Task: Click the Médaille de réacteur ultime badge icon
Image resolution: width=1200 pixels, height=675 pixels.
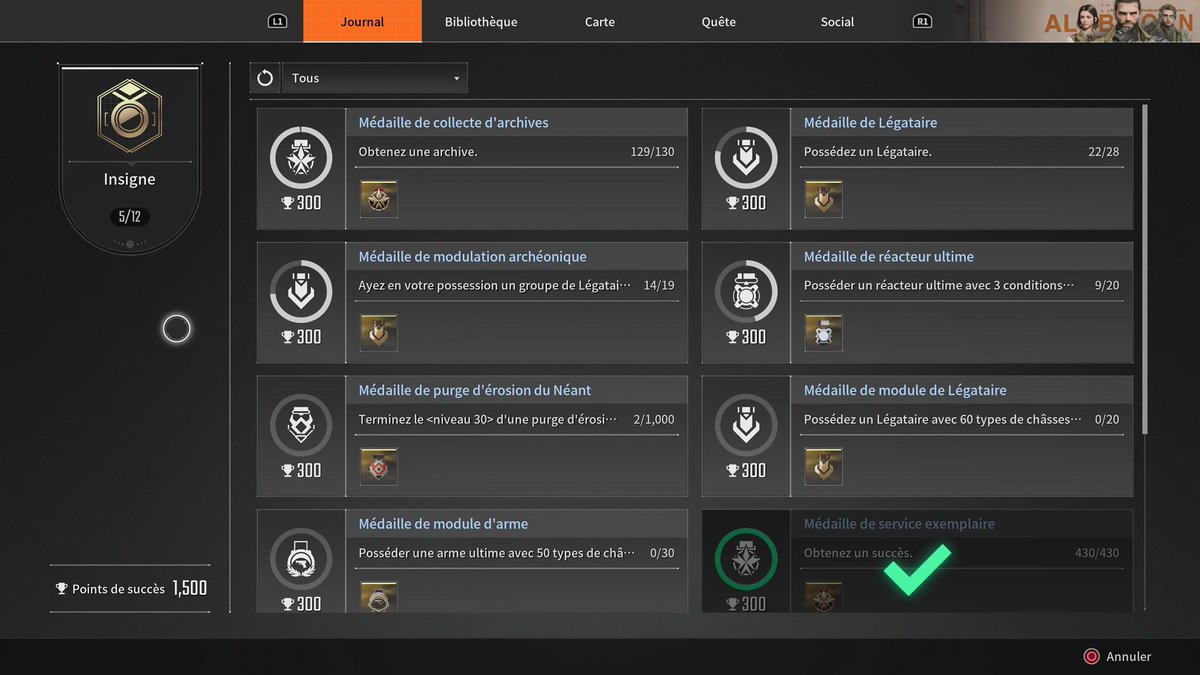Action: point(746,291)
